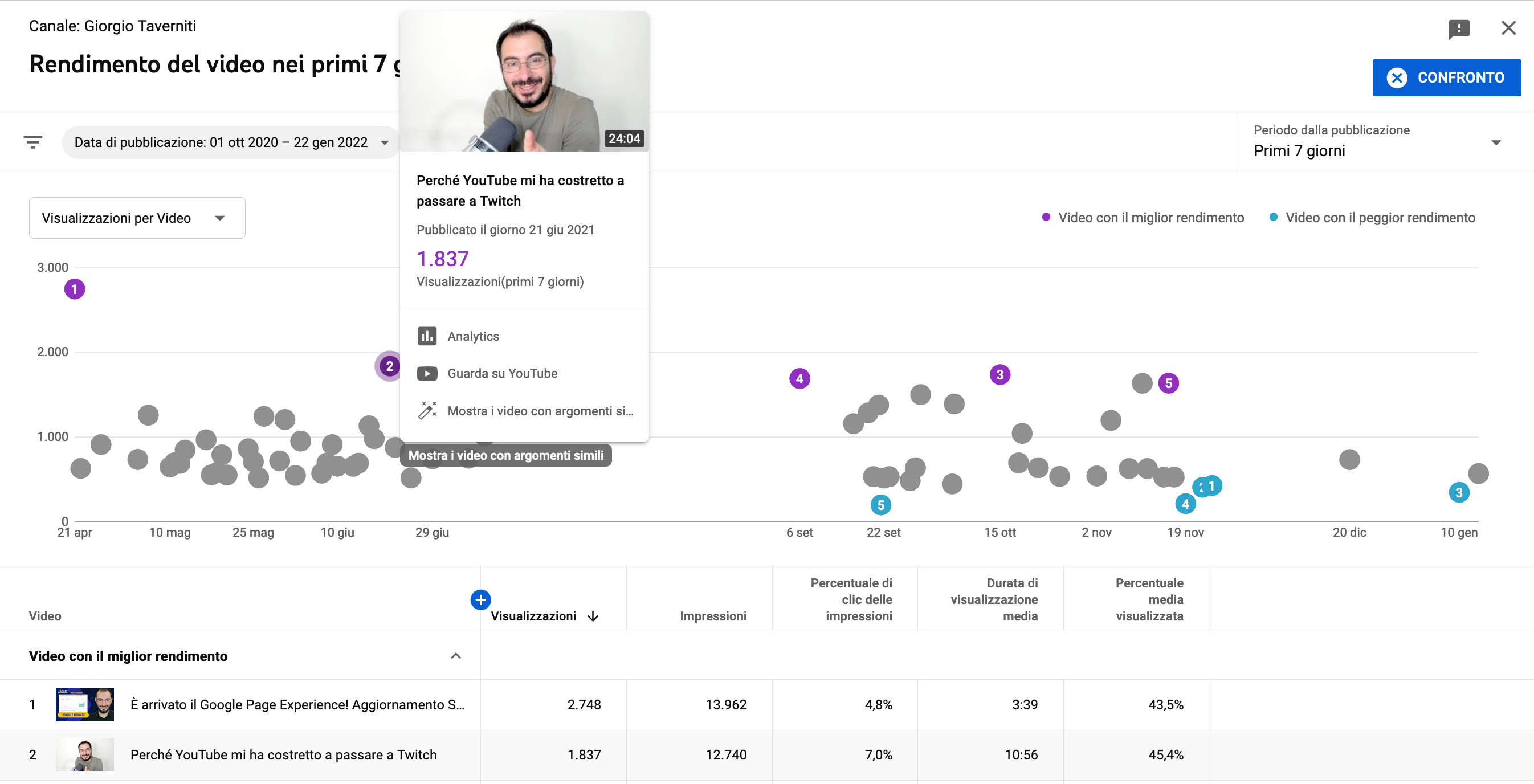
Task: Click purple best-performing marker 2
Action: click(x=389, y=366)
